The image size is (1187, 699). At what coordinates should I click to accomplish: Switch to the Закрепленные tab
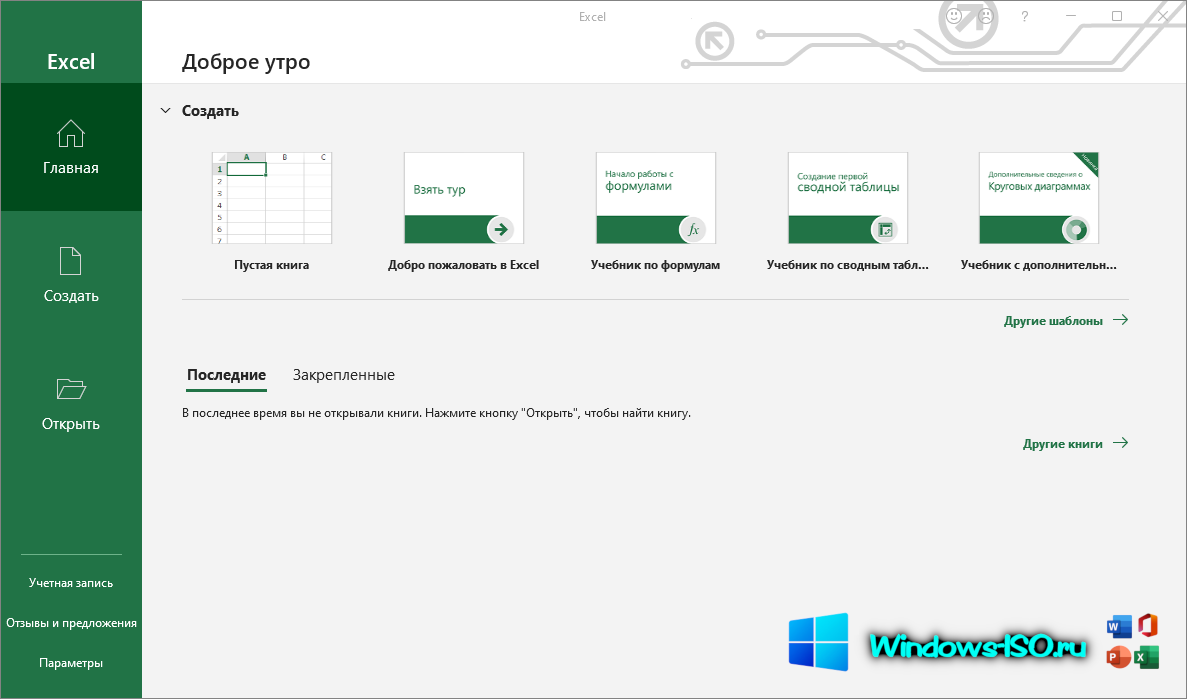[x=344, y=375]
